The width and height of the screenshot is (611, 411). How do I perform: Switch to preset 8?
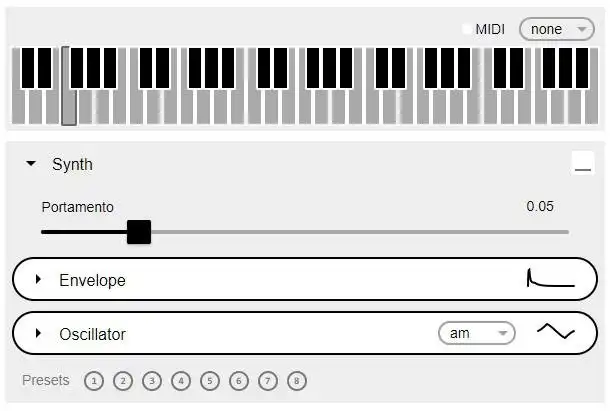tap(296, 381)
